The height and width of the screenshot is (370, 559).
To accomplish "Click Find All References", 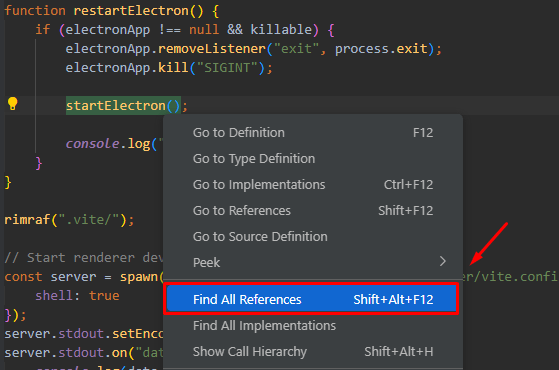I will pos(311,299).
